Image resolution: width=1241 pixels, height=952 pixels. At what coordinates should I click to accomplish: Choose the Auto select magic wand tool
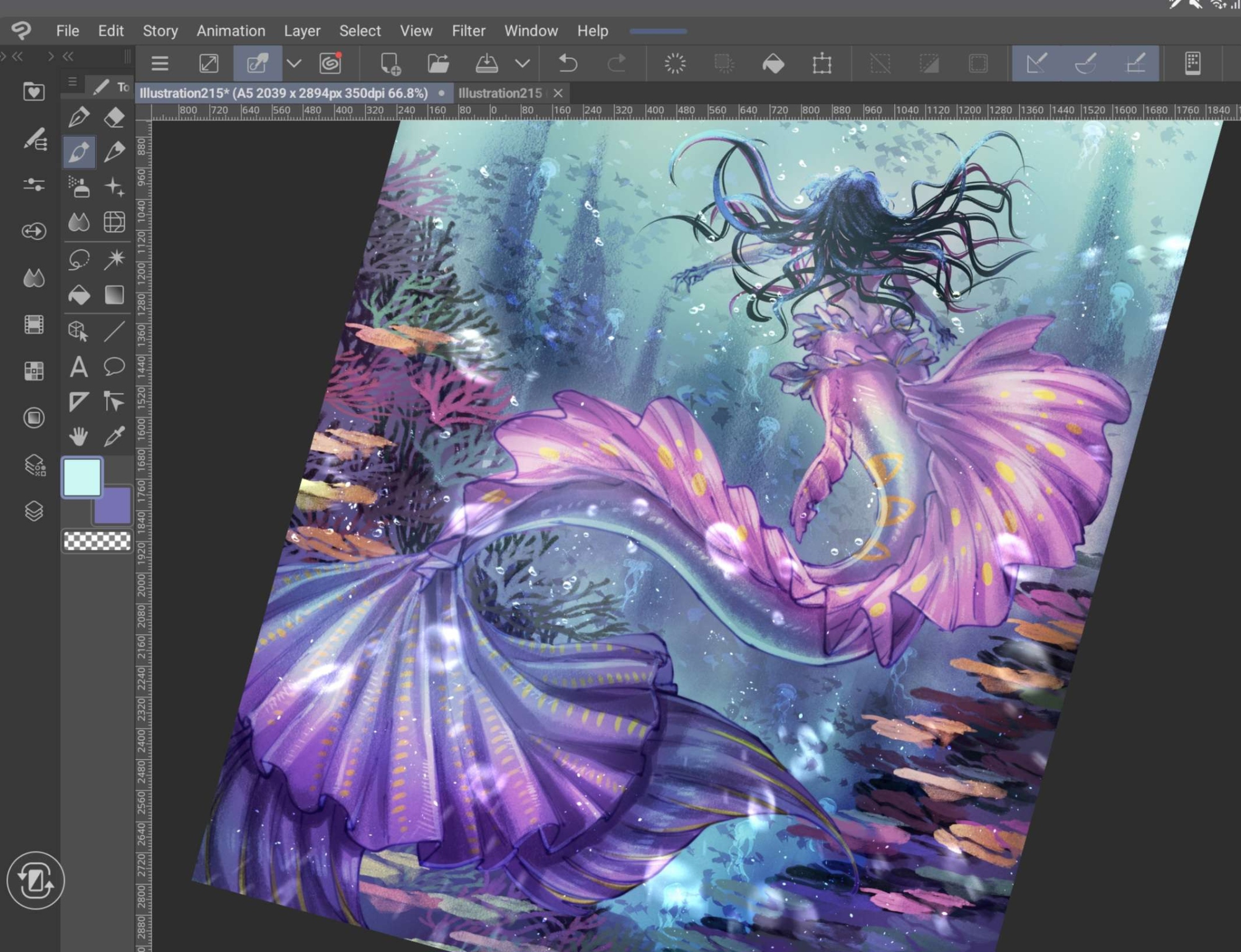point(114,259)
